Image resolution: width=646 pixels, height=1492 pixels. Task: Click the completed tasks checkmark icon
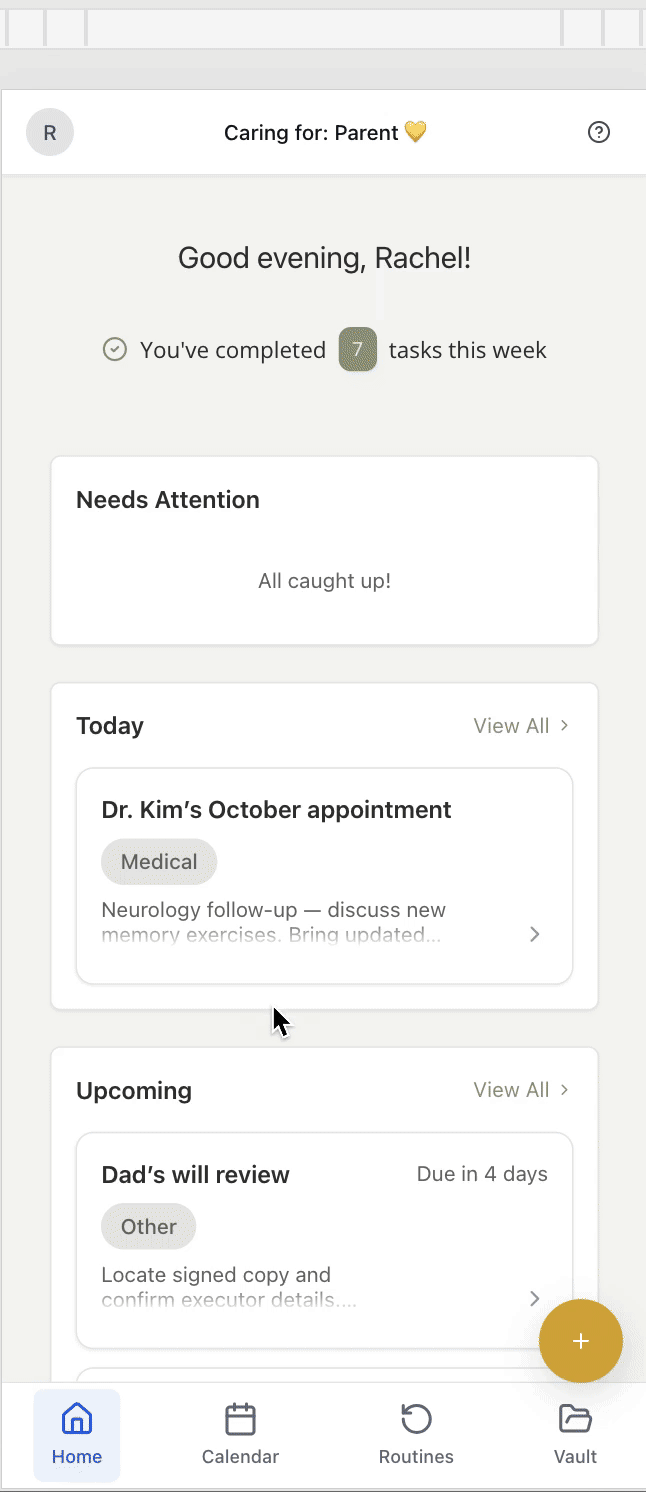(x=114, y=349)
